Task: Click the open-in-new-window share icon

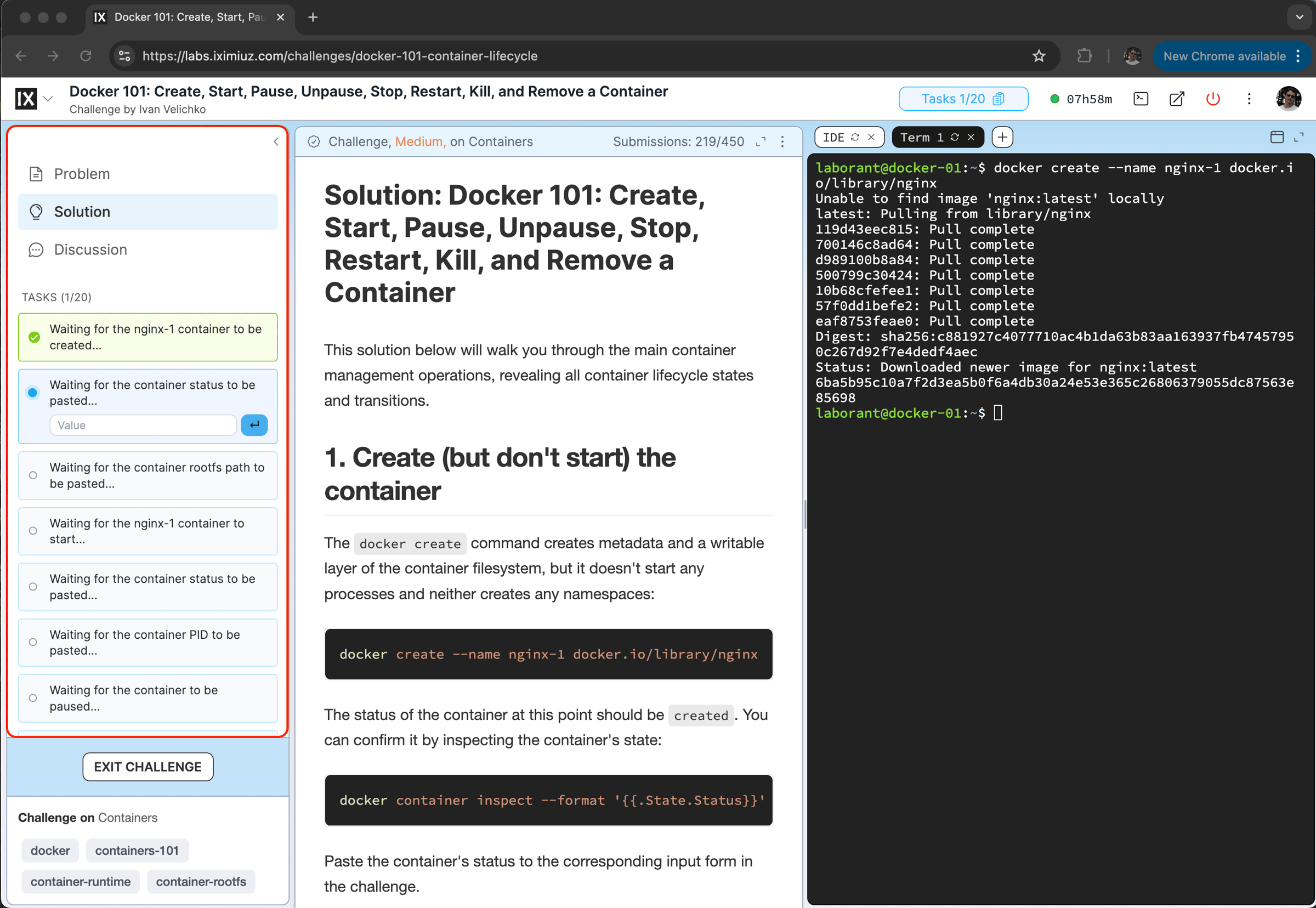Action: click(x=1177, y=99)
